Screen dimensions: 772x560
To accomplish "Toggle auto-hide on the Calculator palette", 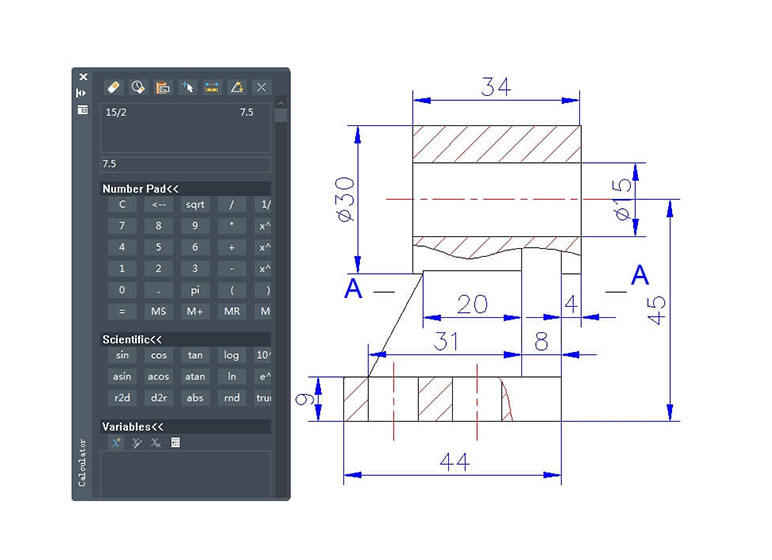I will [x=81, y=93].
